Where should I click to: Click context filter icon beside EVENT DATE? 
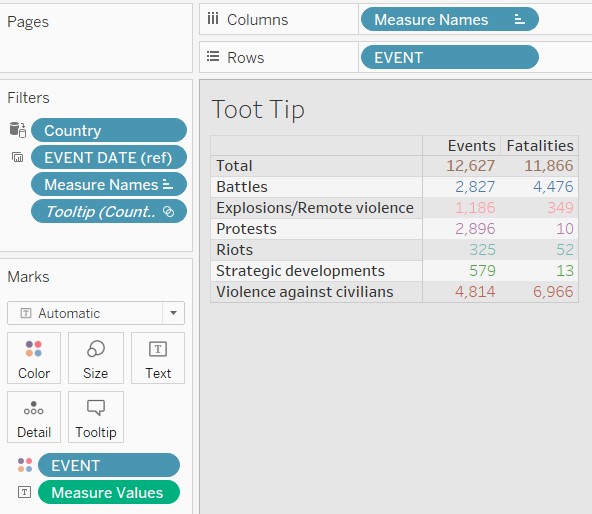click(18, 157)
